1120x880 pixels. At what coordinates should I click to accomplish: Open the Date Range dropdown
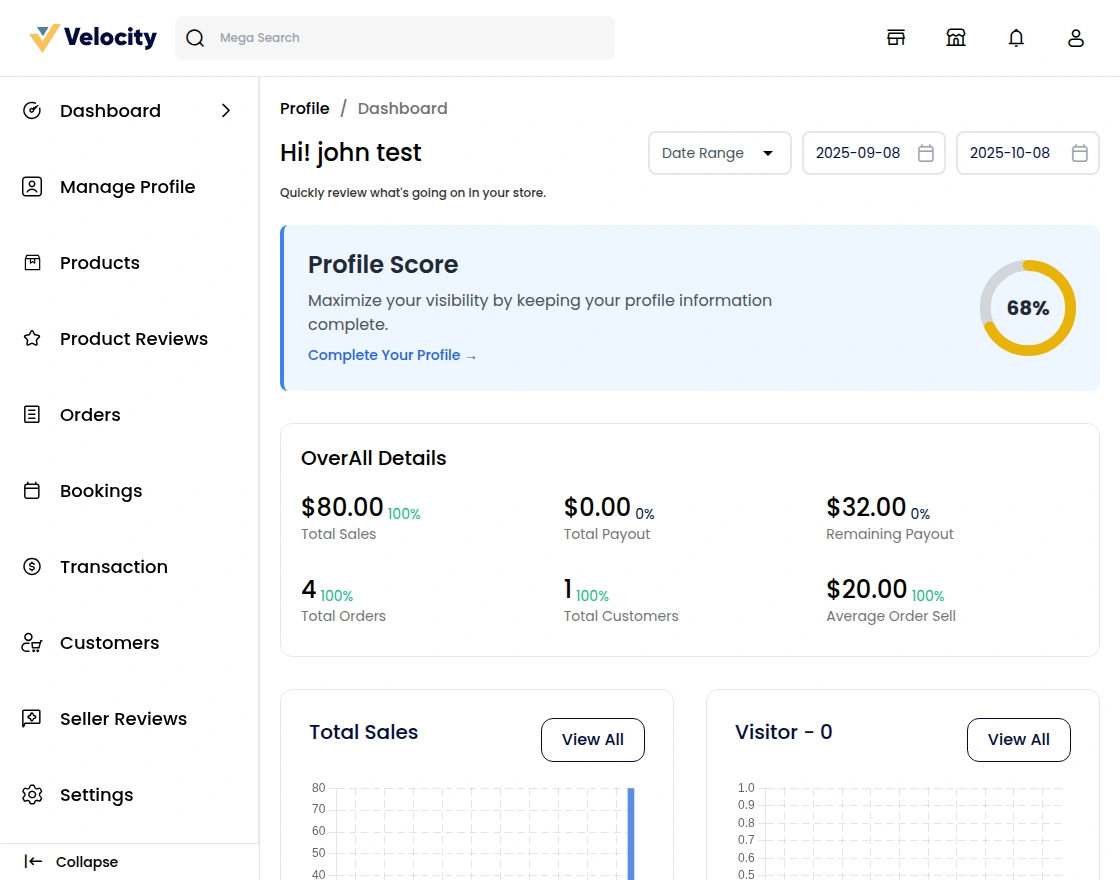719,153
